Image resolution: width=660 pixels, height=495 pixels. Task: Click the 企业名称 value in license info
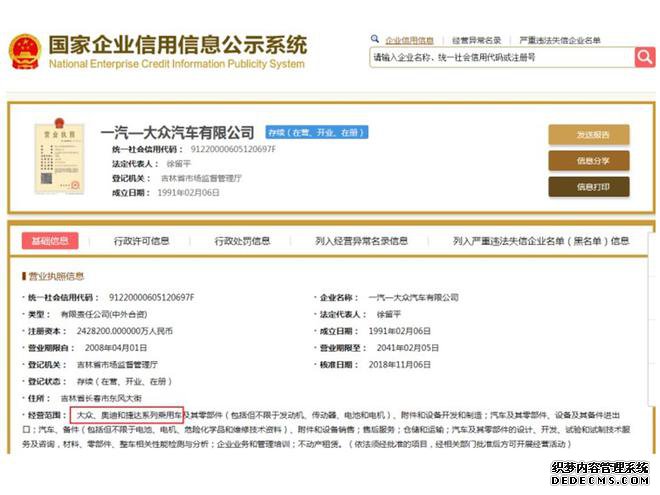pos(414,298)
